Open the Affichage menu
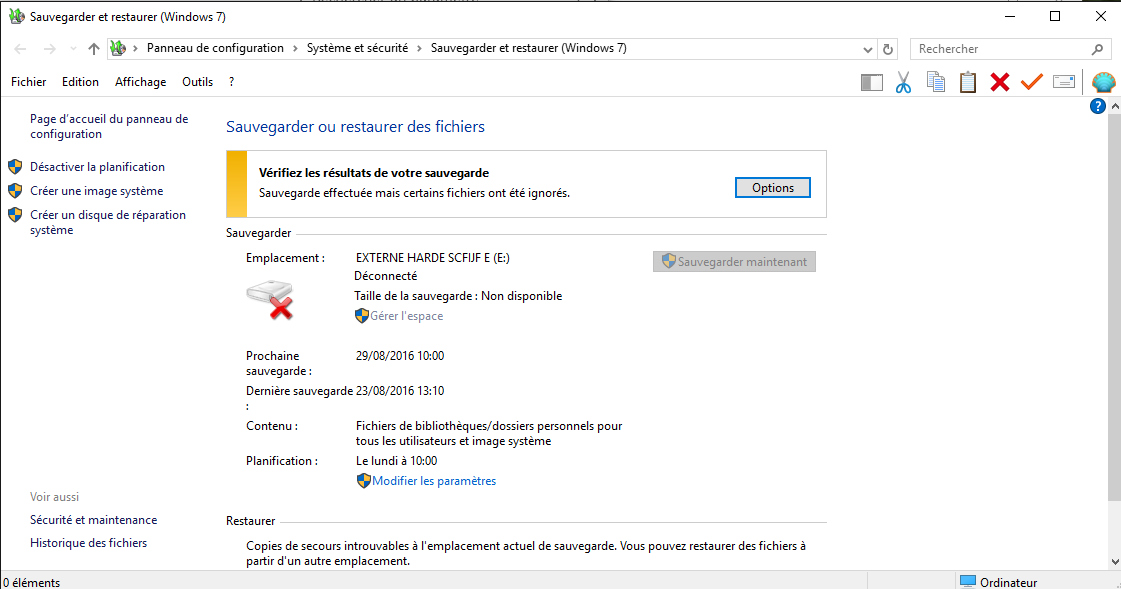 coord(141,82)
